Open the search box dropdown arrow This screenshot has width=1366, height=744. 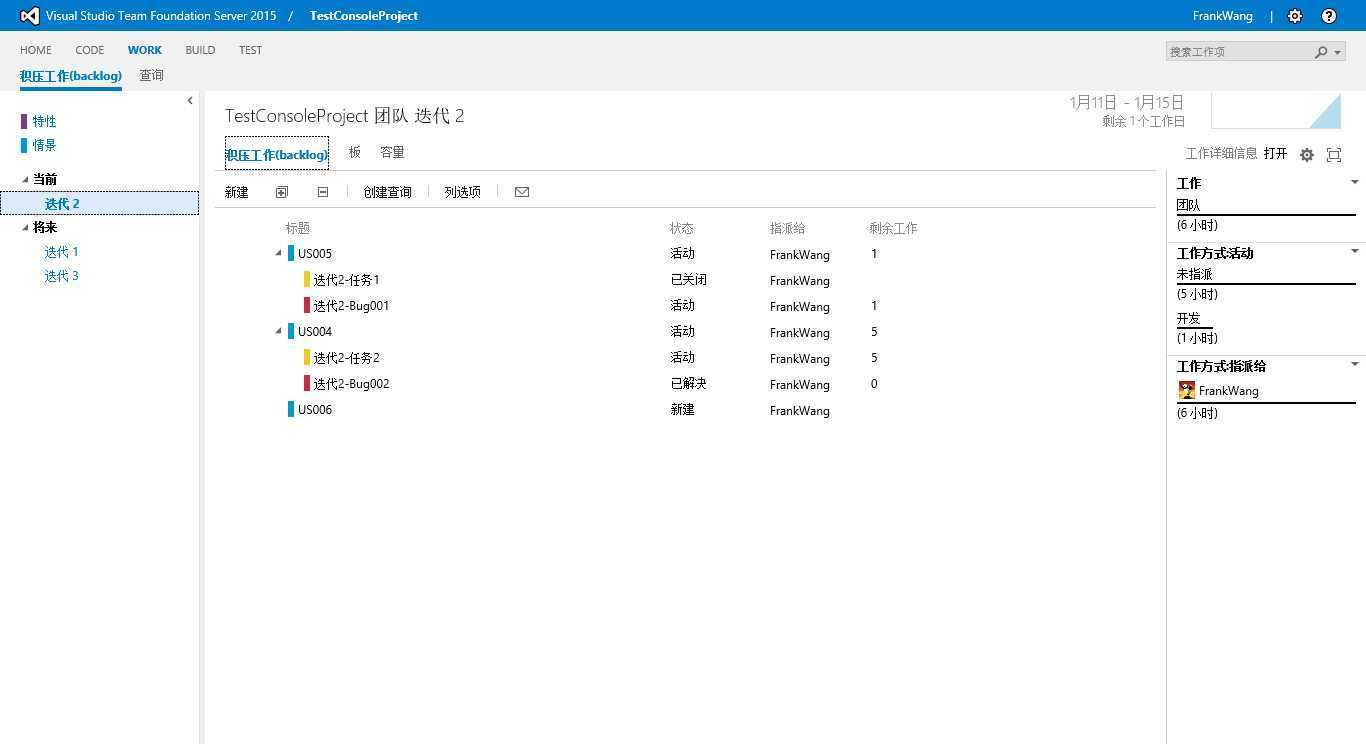(x=1338, y=52)
